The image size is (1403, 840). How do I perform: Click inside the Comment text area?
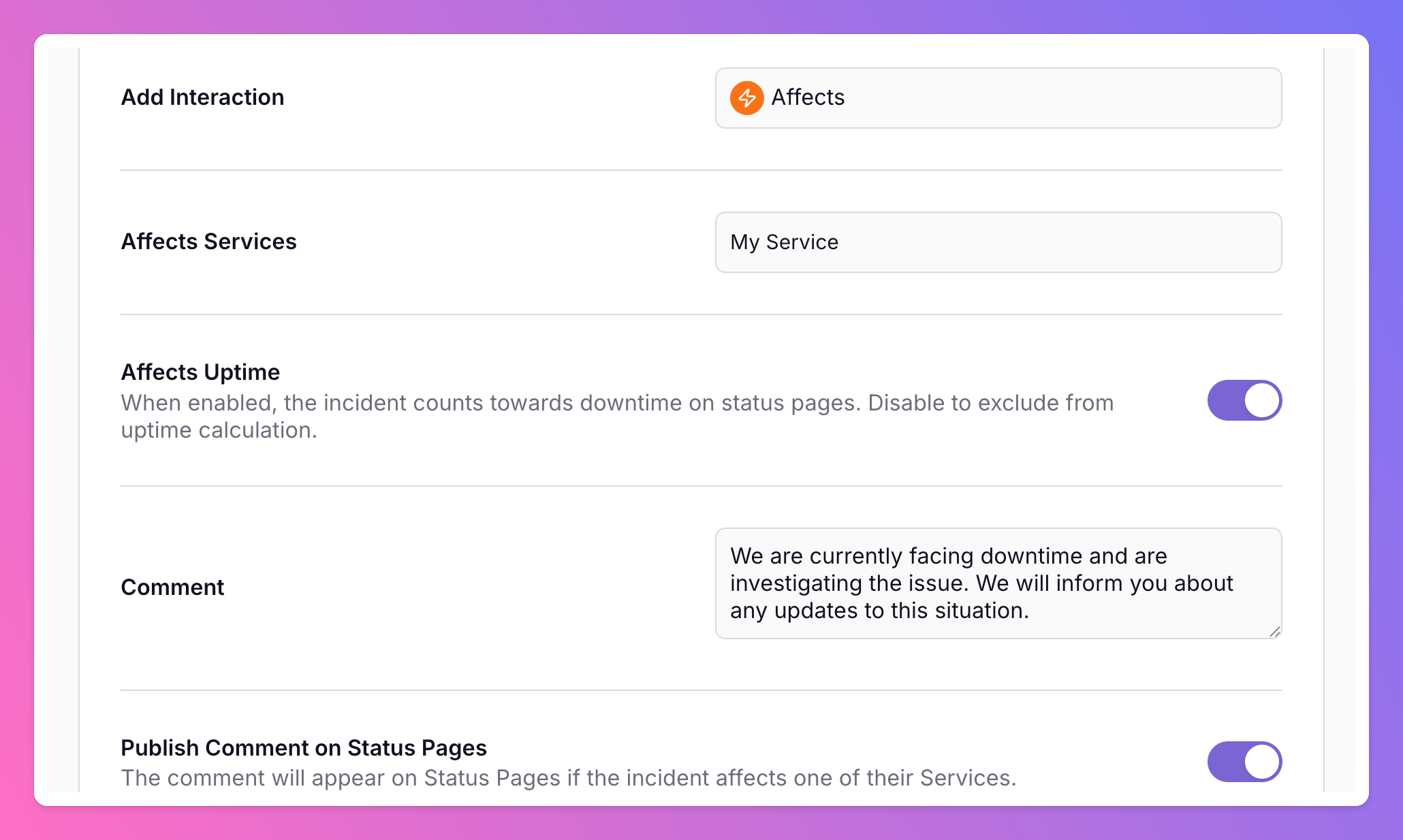tap(998, 583)
